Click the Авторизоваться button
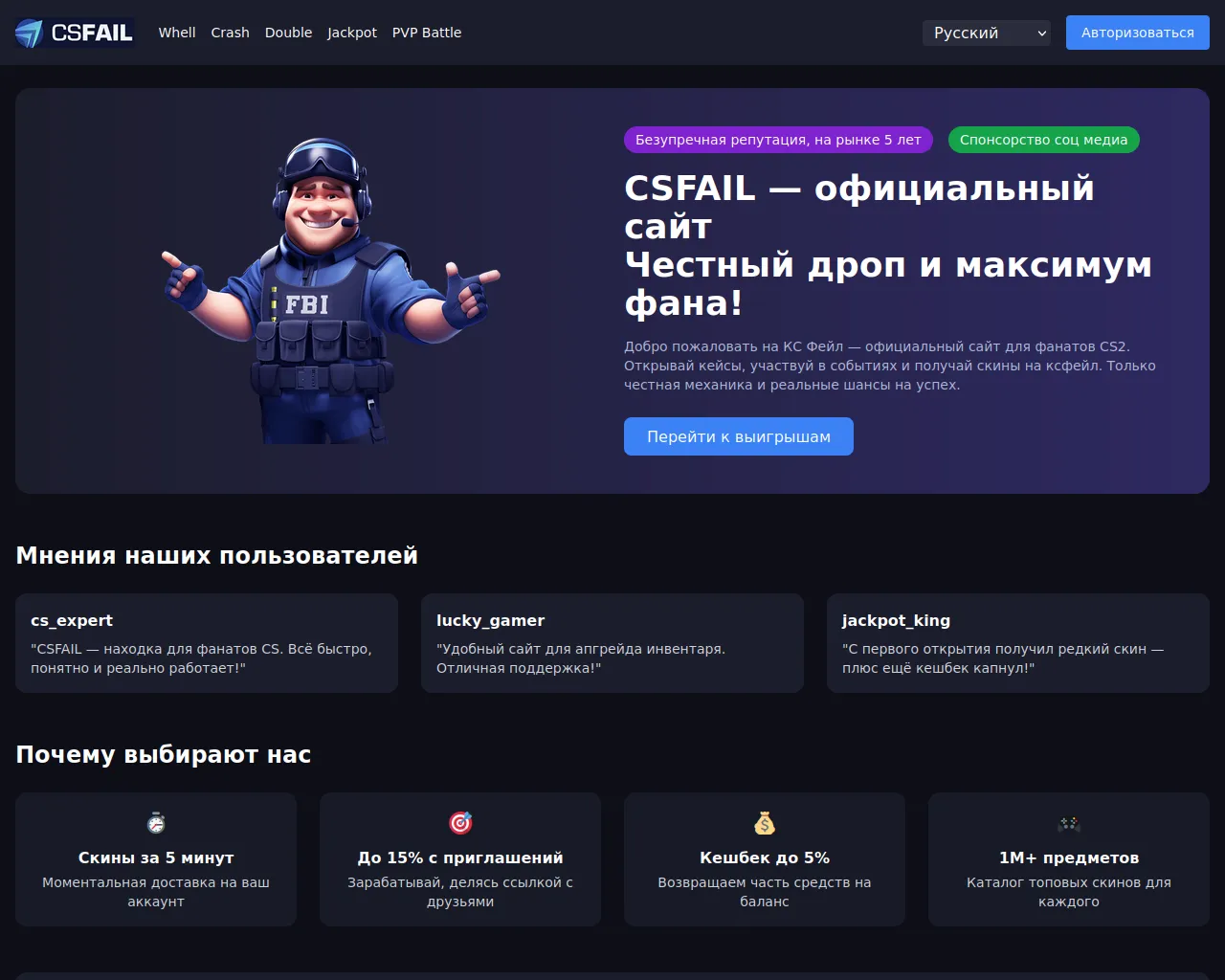The height and width of the screenshot is (980, 1225). coord(1138,33)
